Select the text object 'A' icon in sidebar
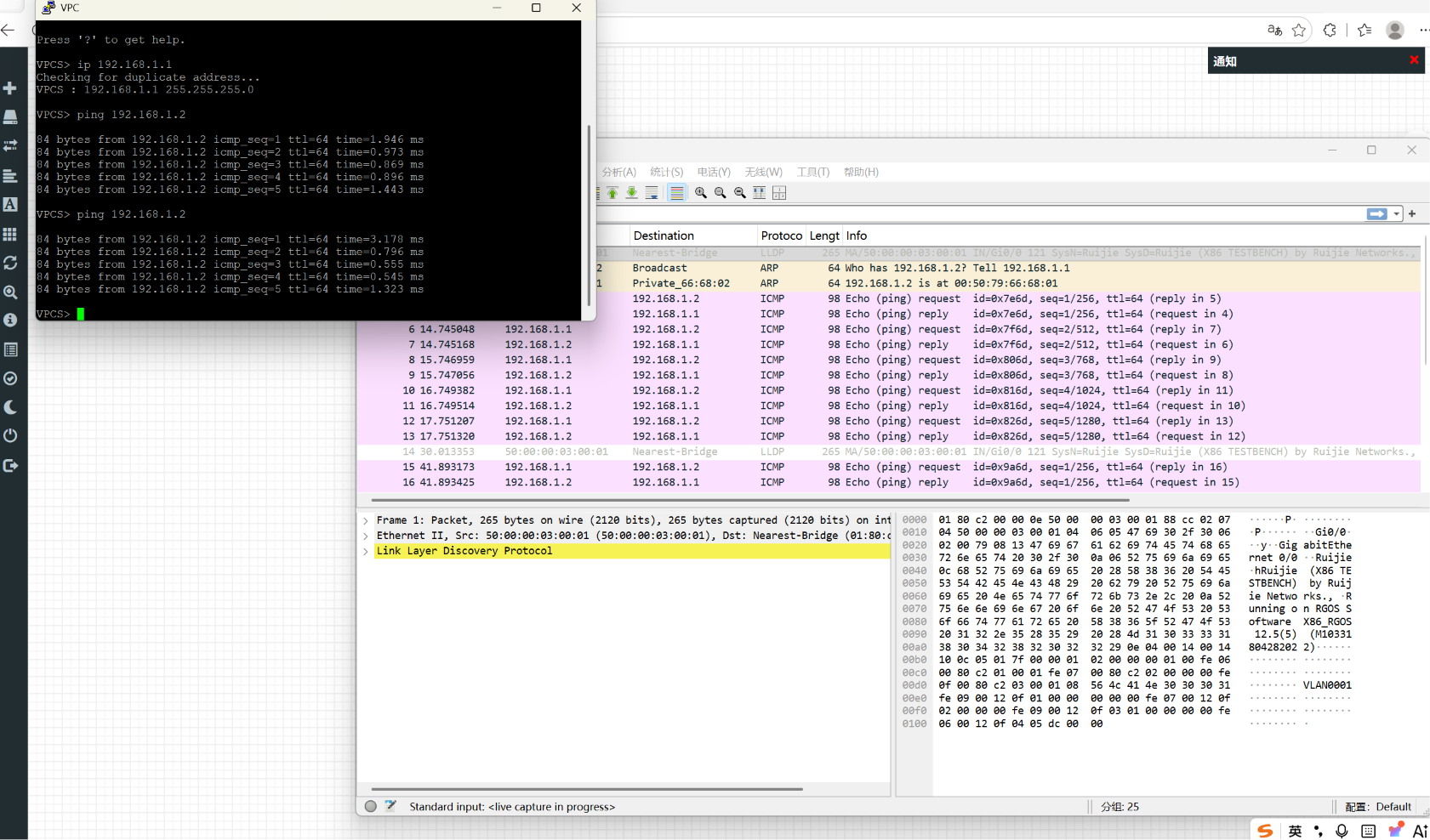Screen dimensions: 1430x840 pyautogui.click(x=10, y=205)
